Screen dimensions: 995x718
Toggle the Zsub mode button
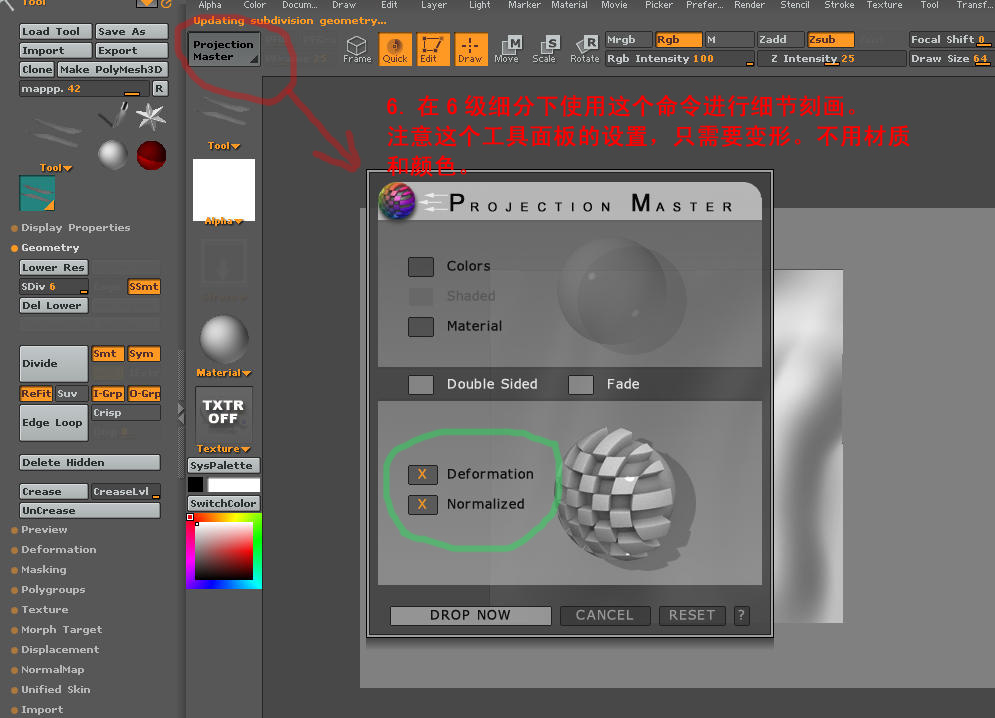(830, 39)
